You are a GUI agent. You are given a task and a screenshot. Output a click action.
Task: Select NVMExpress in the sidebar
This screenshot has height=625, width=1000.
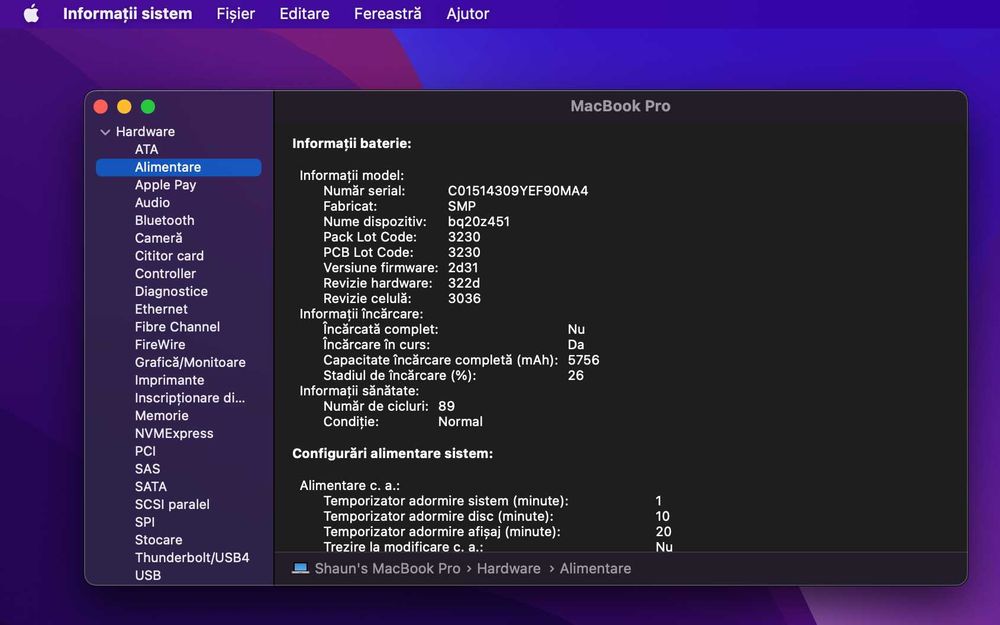pos(174,433)
